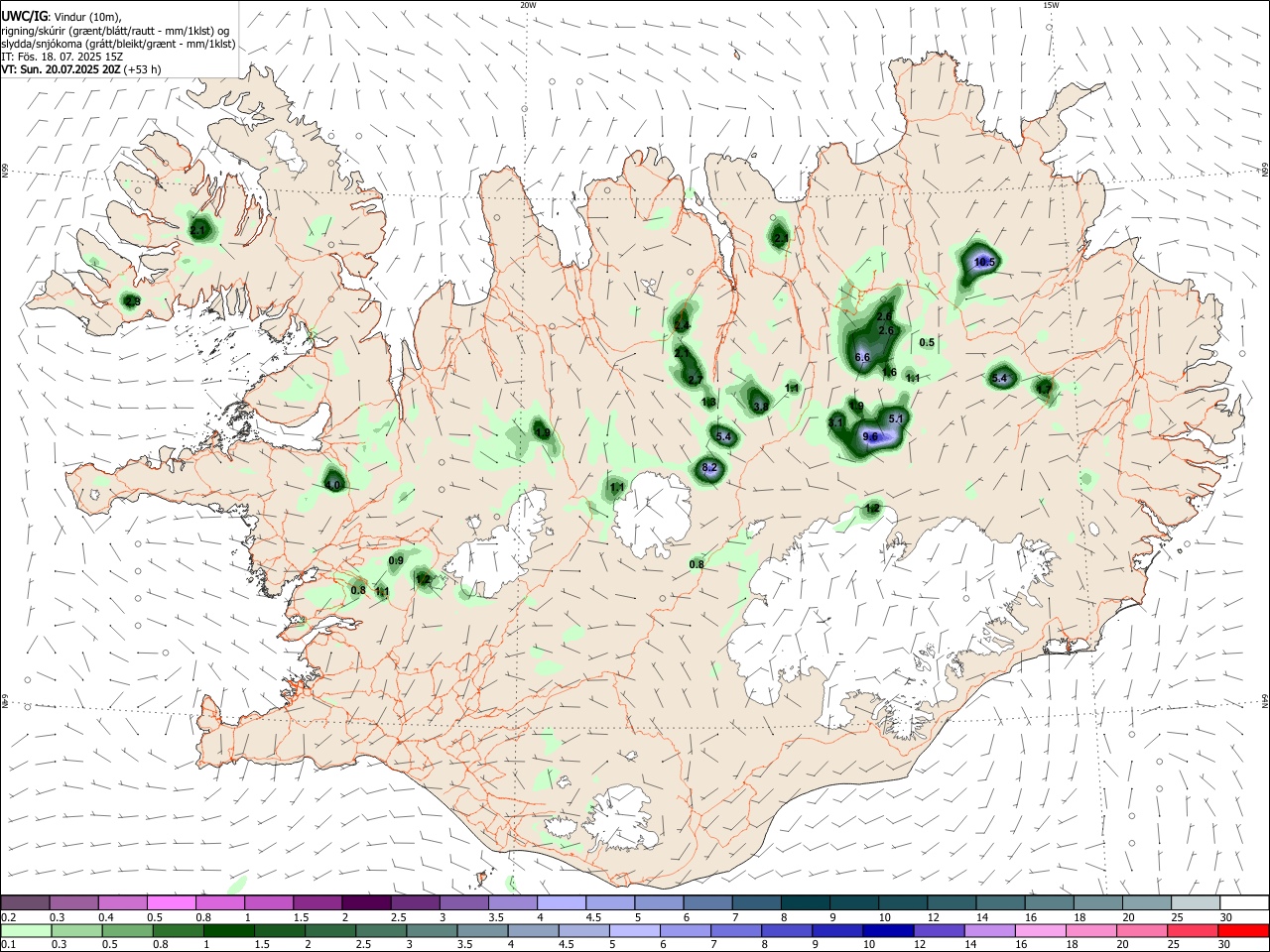Click the 2.4 precipitation value
Screen dimensions: 1270x952
pyautogui.click(x=682, y=325)
